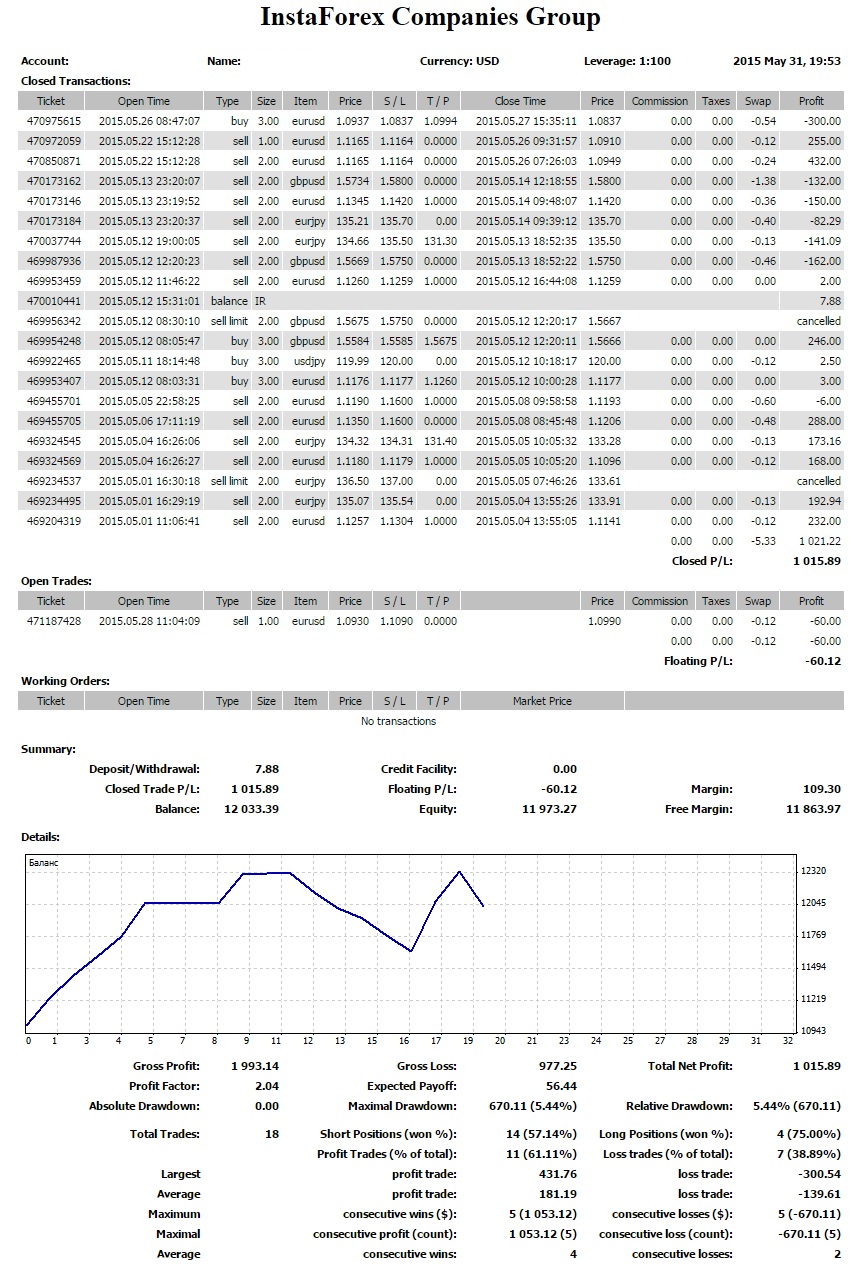This screenshot has height=1276, width=865.
Task: Click the InstaForex Companies Group title
Action: point(430,17)
